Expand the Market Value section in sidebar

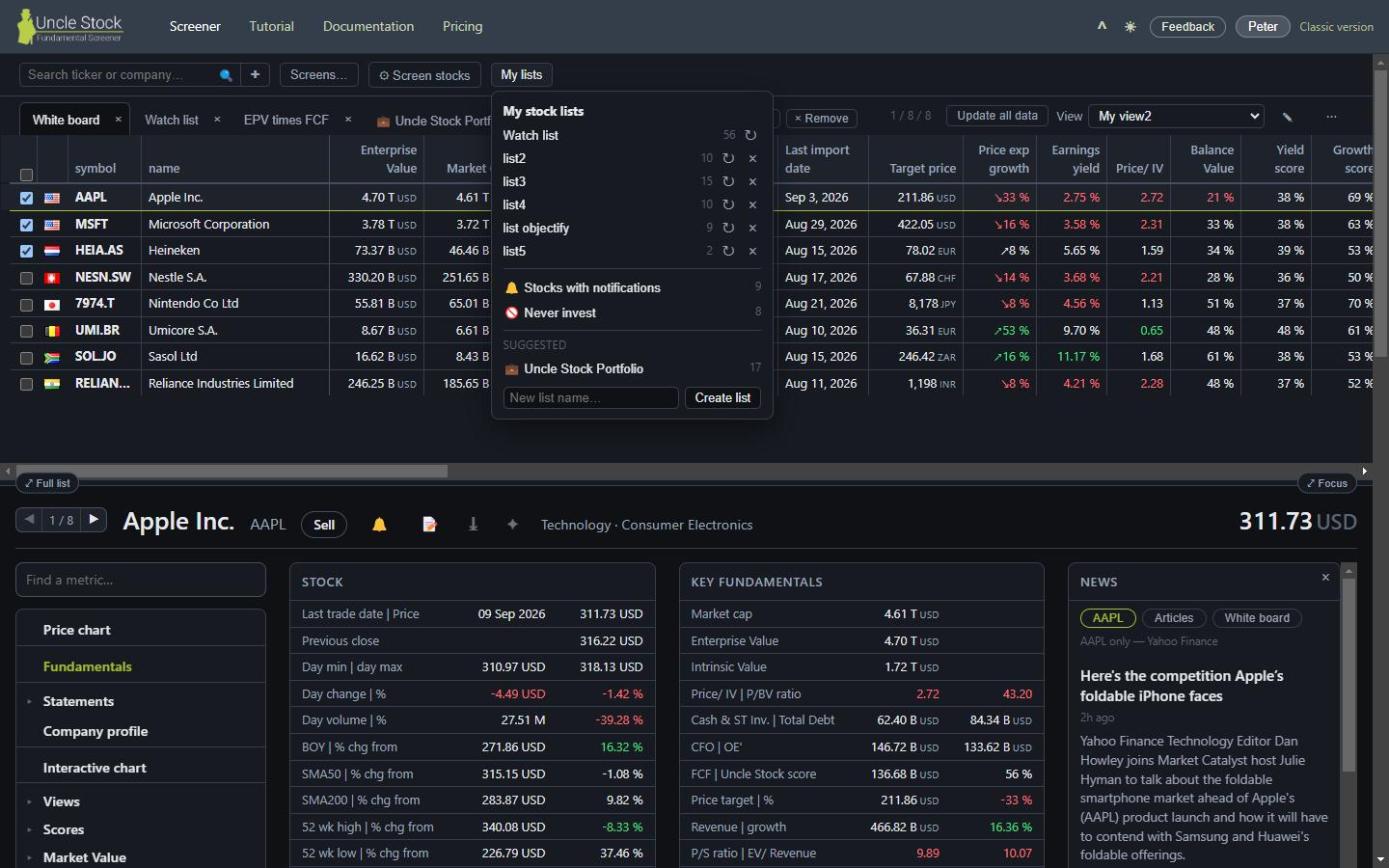point(29,857)
